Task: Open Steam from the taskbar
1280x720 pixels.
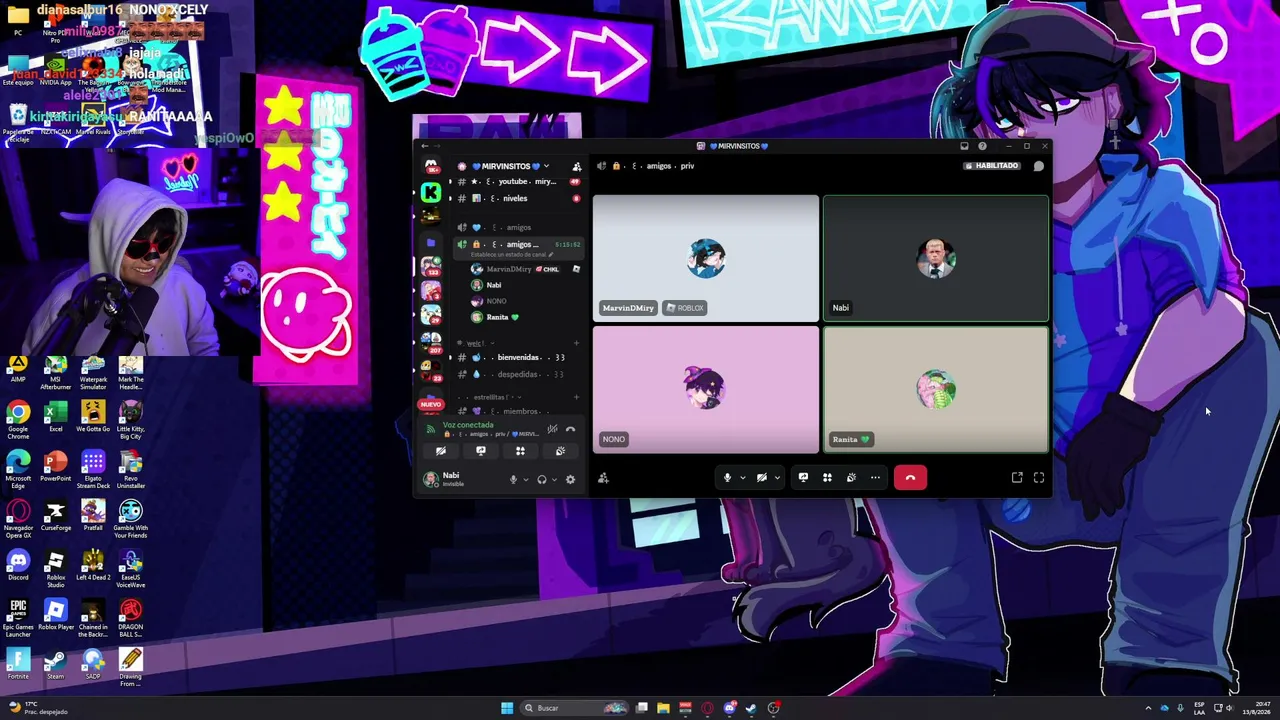Action: 751,708
